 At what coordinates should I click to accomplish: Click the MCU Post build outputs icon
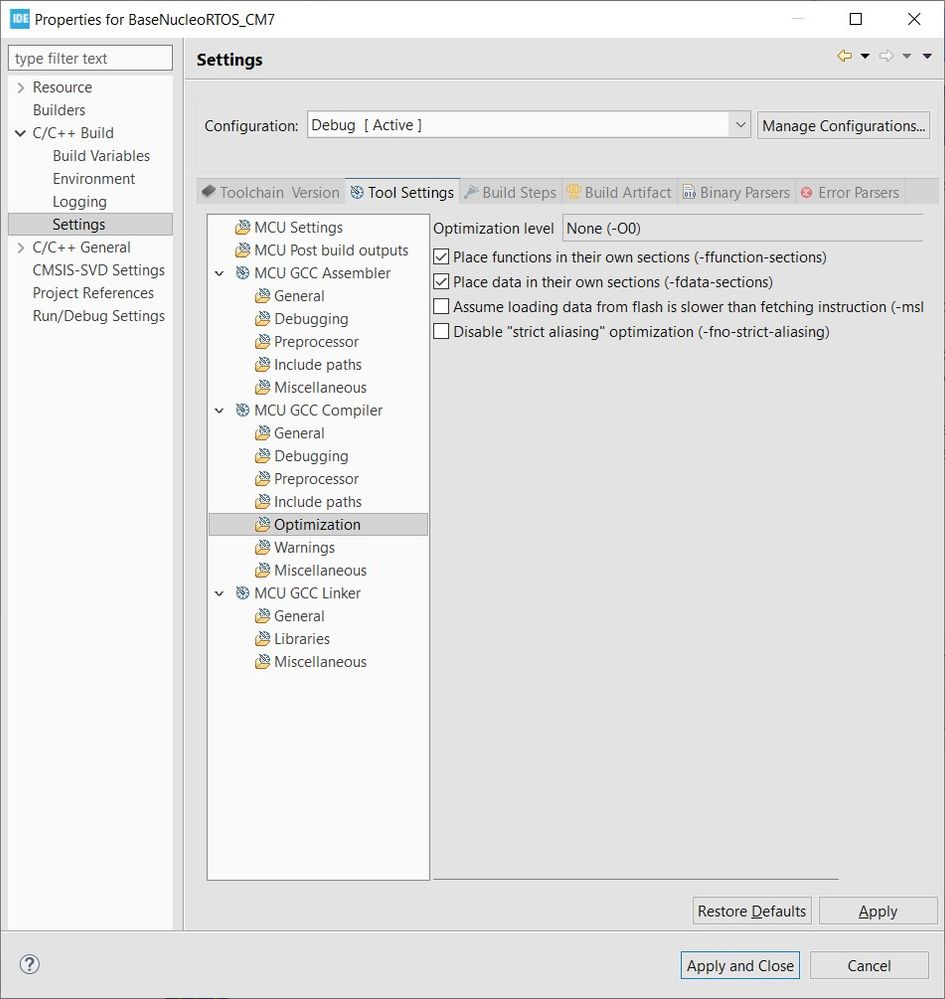click(242, 250)
